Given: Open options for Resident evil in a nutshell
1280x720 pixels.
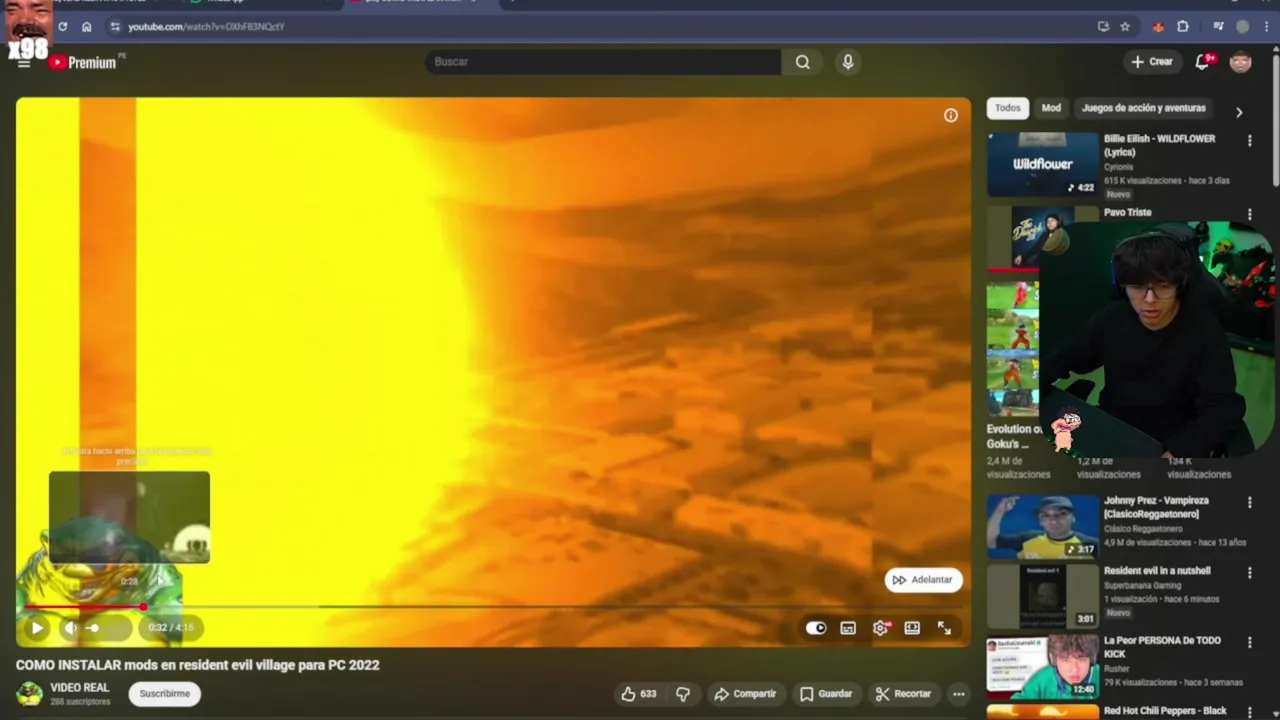Looking at the screenshot, I should click(1249, 573).
